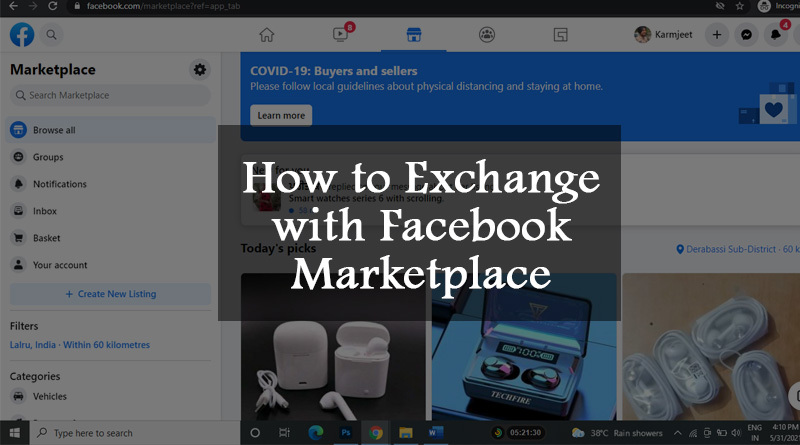Select Browse all in sidebar
Screen dimensions: 800x445
click(110, 130)
